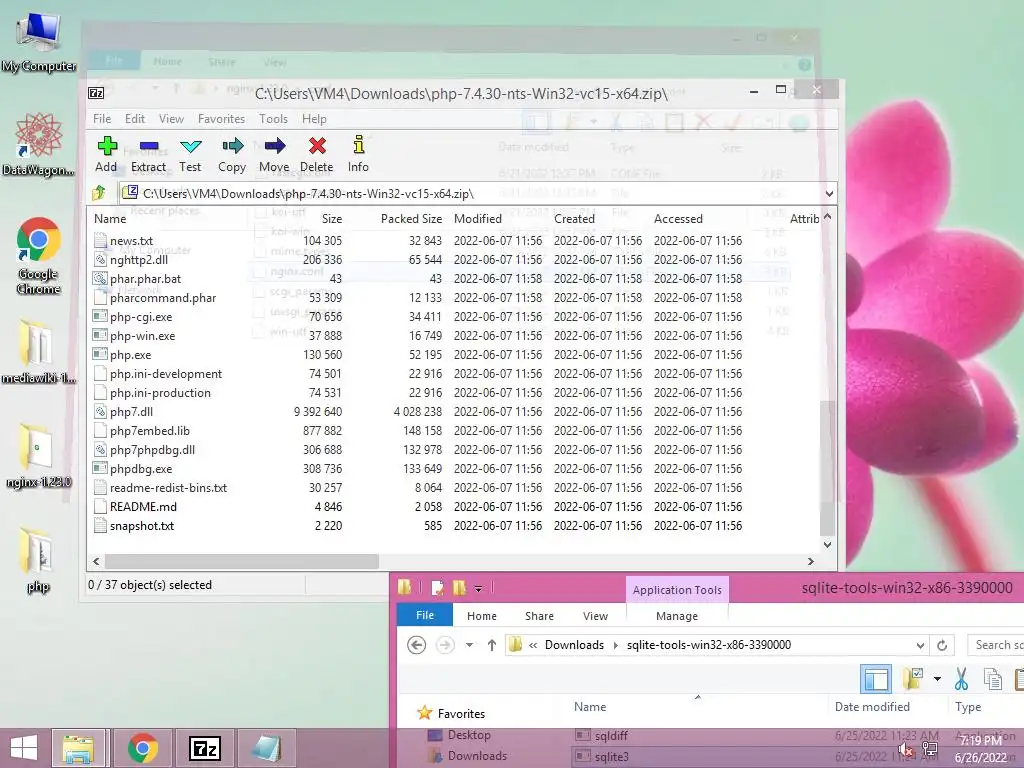Click the Windows Start button
The width and height of the screenshot is (1024, 768).
[24, 748]
